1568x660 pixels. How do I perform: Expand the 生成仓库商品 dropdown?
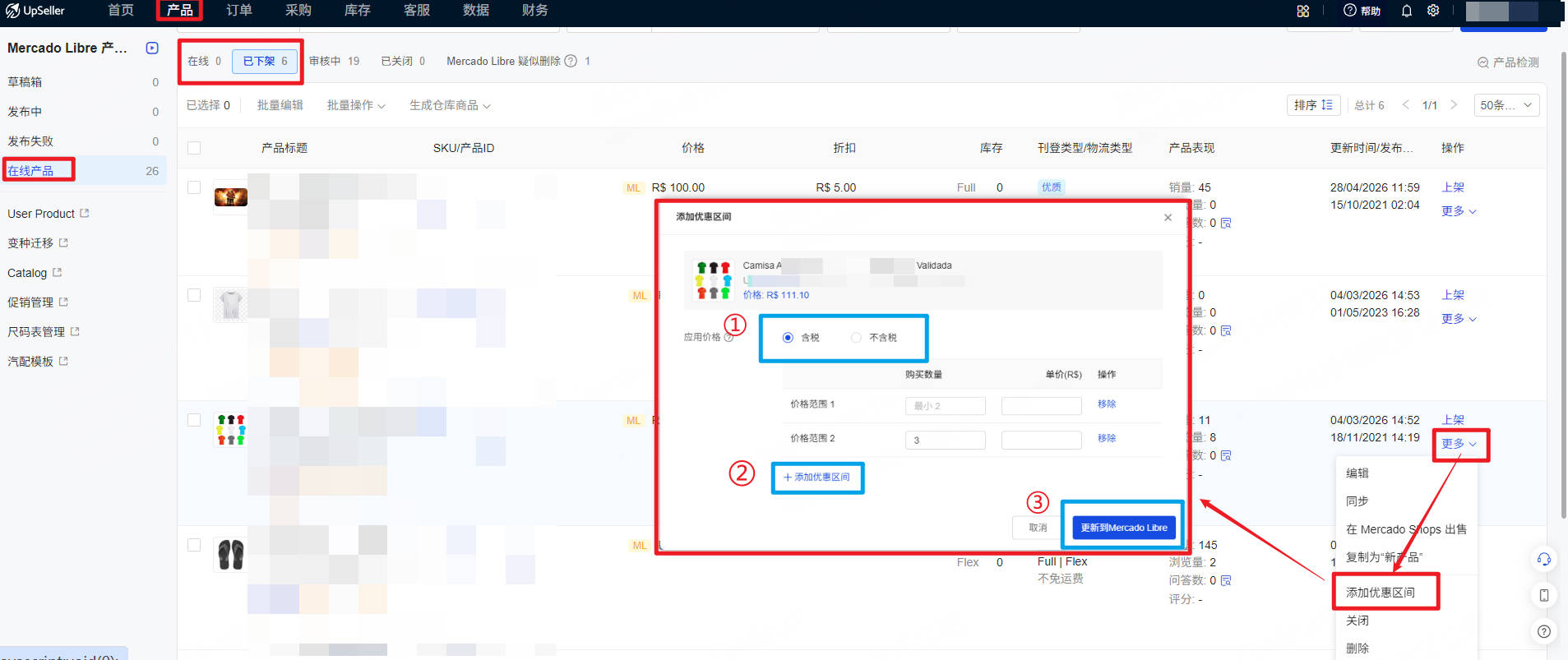[x=450, y=105]
